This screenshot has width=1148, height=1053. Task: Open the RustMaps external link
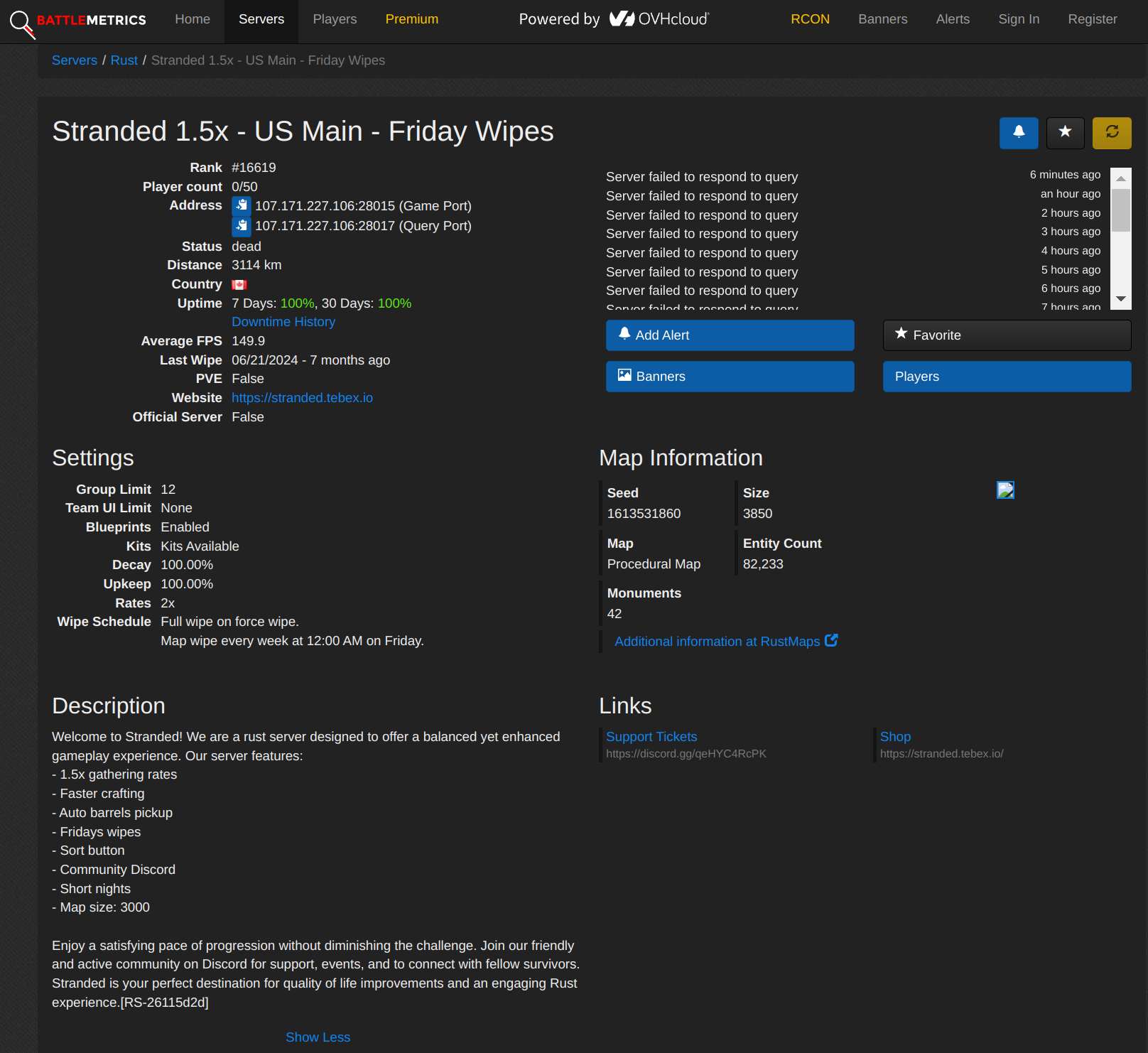(726, 641)
